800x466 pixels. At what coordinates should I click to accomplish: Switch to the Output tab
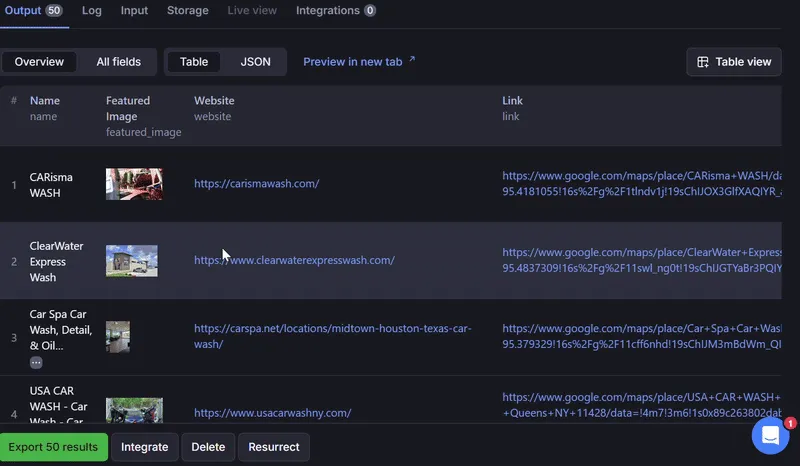pyautogui.click(x=34, y=11)
